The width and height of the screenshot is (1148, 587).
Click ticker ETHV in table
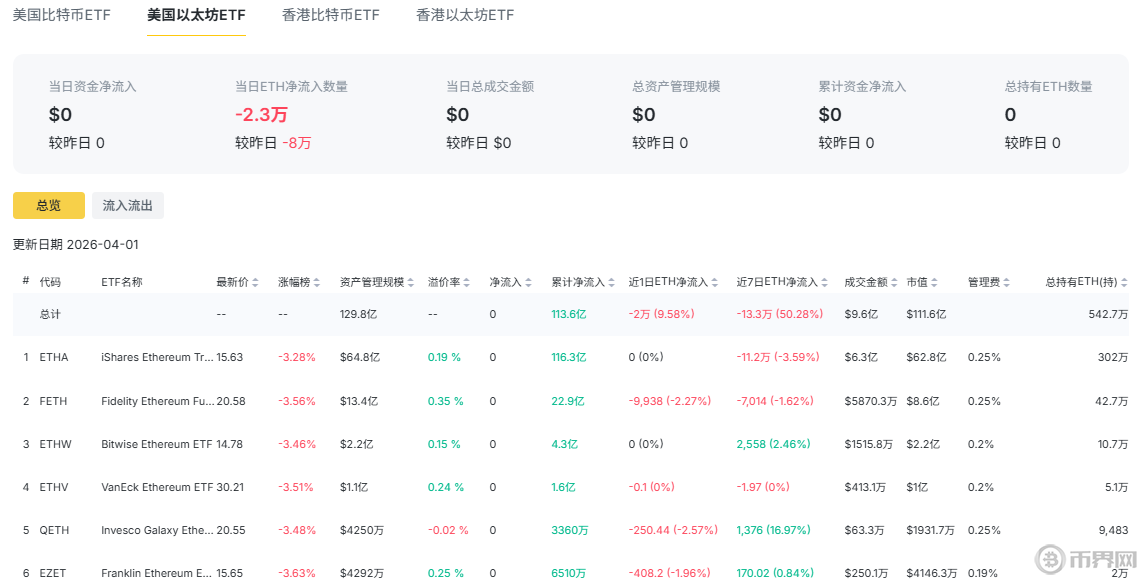pyautogui.click(x=53, y=487)
